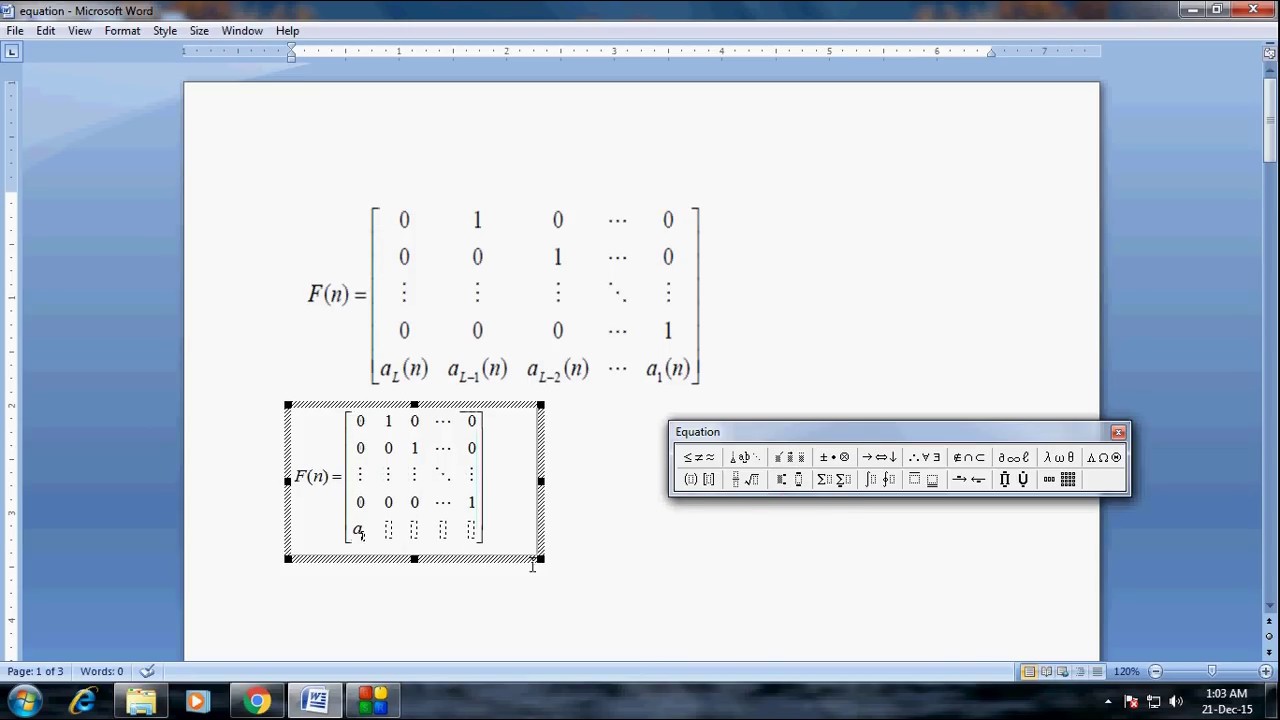Open Internet Explorer from the taskbar
The image size is (1280, 720).
(83, 702)
